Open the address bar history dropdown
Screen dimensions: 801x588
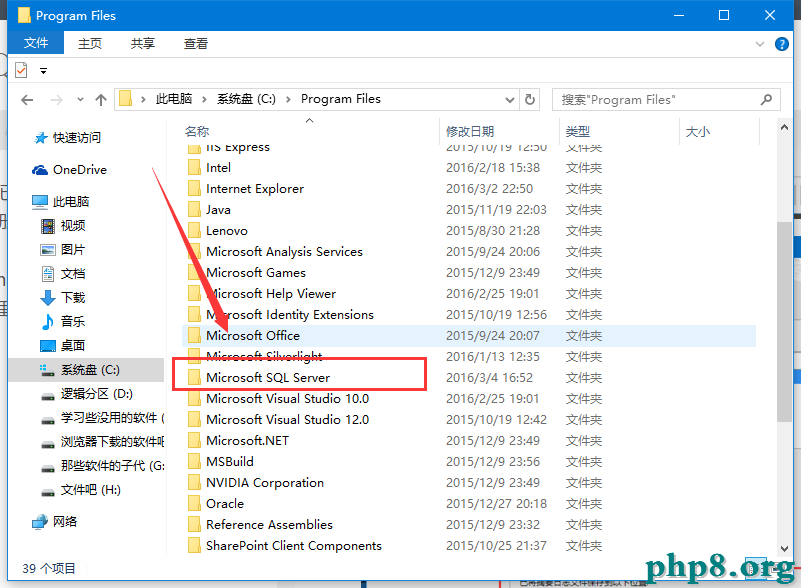[x=509, y=100]
